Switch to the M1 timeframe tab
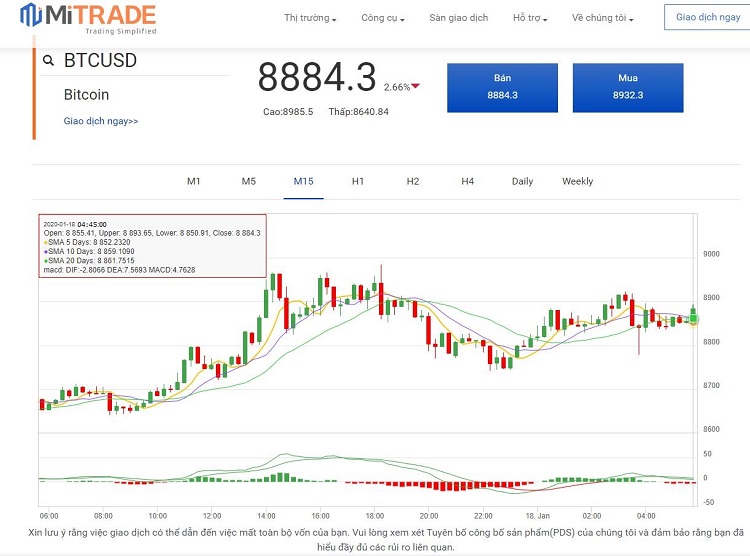 (194, 181)
